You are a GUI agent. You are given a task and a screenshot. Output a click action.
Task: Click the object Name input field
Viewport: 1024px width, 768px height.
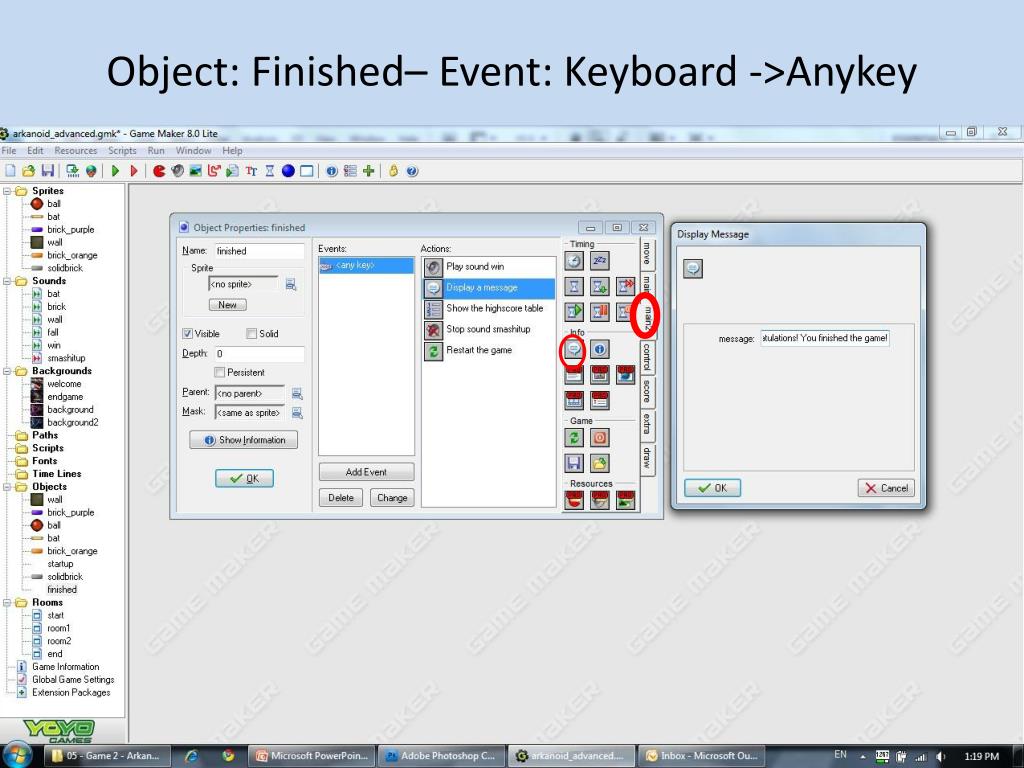pos(259,251)
